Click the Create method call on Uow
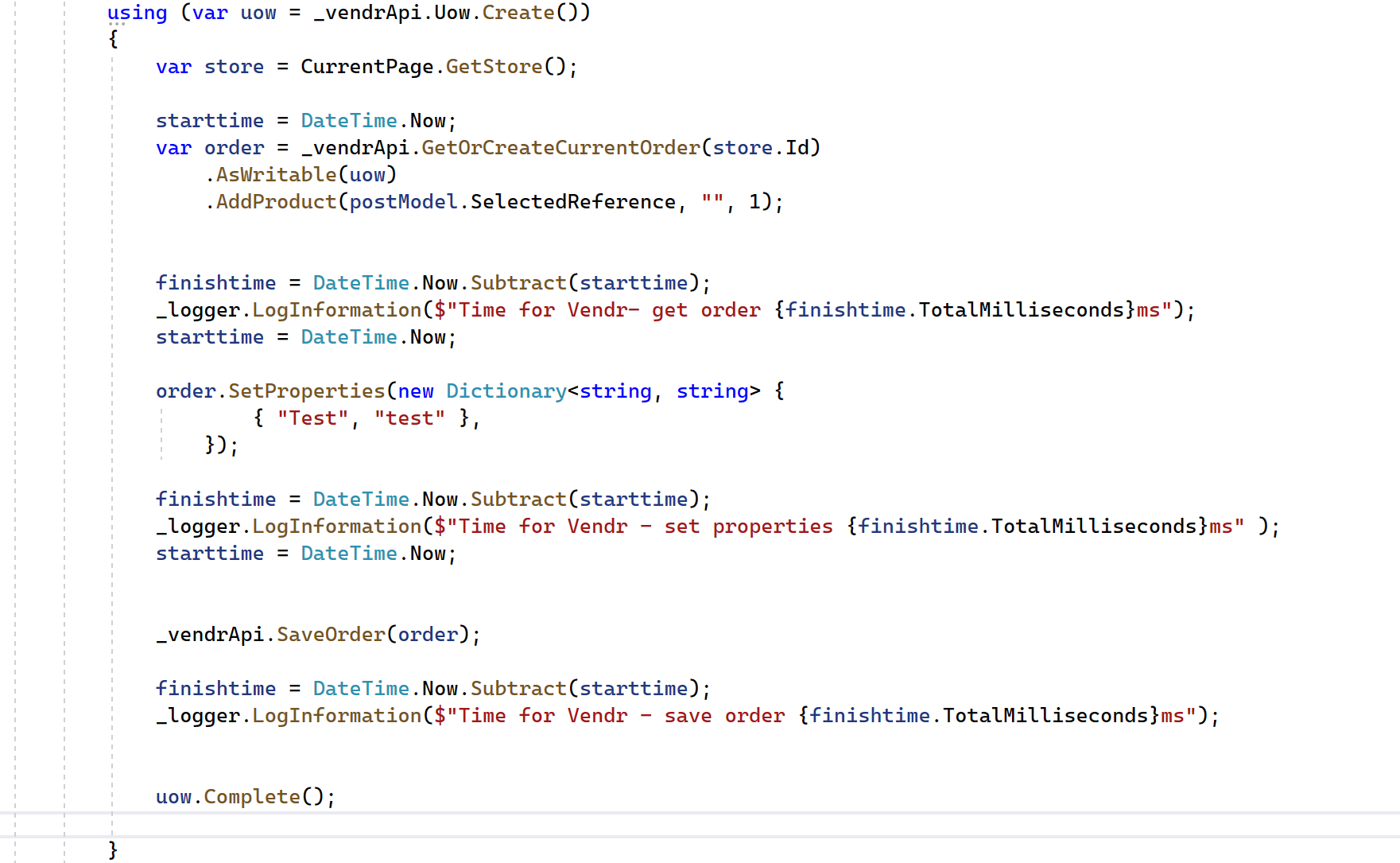This screenshot has height=863, width=1400. tap(518, 13)
